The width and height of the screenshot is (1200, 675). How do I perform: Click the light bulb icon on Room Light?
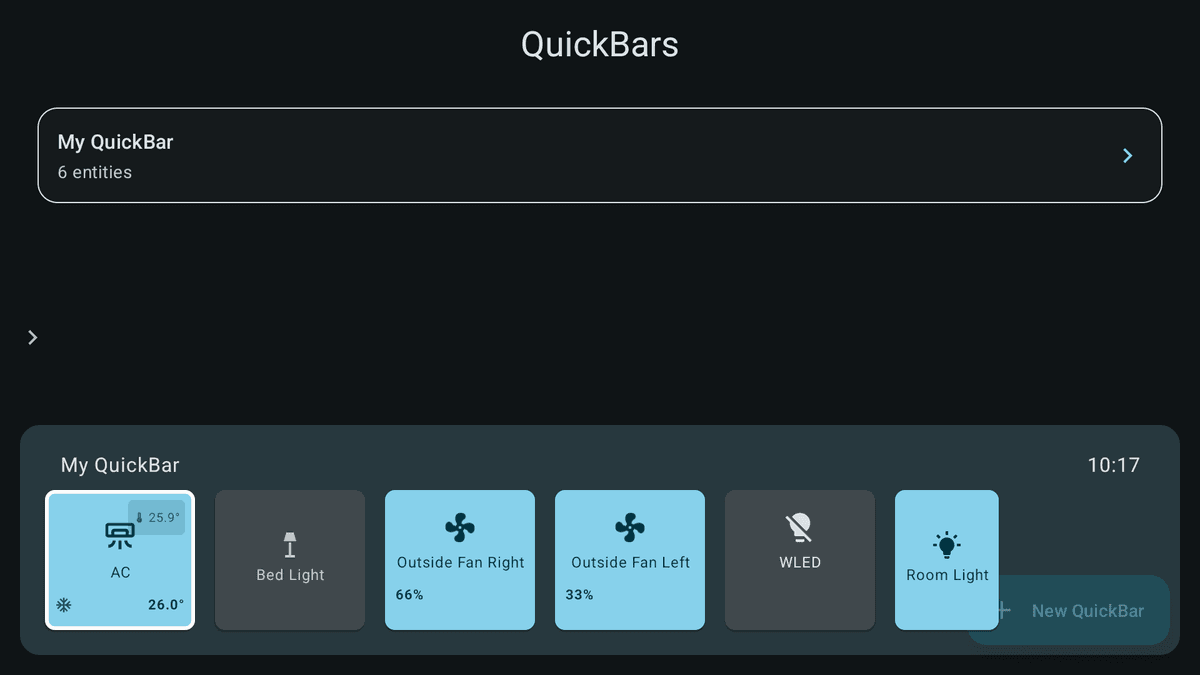click(x=946, y=543)
